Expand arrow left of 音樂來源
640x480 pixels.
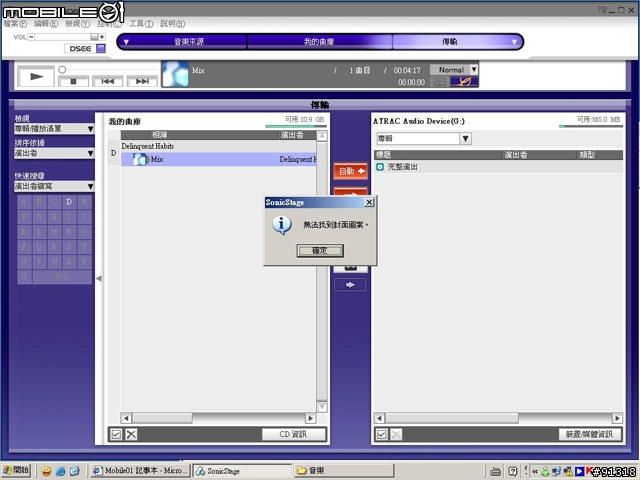pyautogui.click(x=126, y=42)
